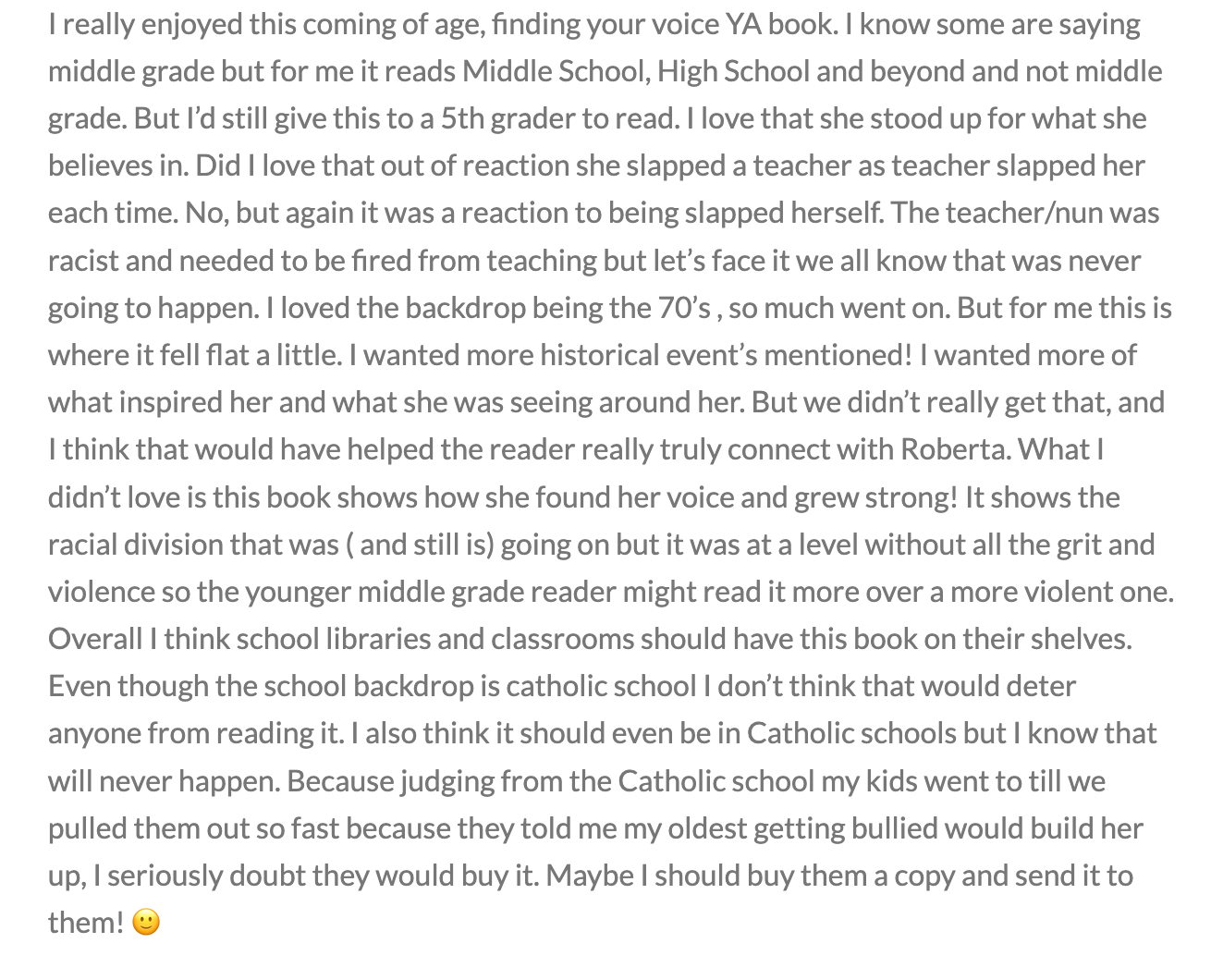1211x980 pixels.
Task: Click the sentence starting "Overall I think"
Action: pyautogui.click(x=590, y=639)
